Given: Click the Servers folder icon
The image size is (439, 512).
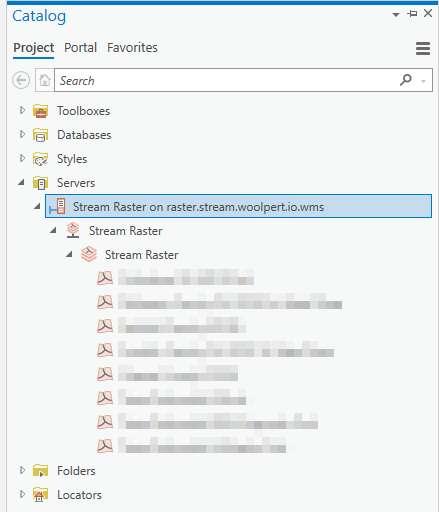Looking at the screenshot, I should point(41,183).
